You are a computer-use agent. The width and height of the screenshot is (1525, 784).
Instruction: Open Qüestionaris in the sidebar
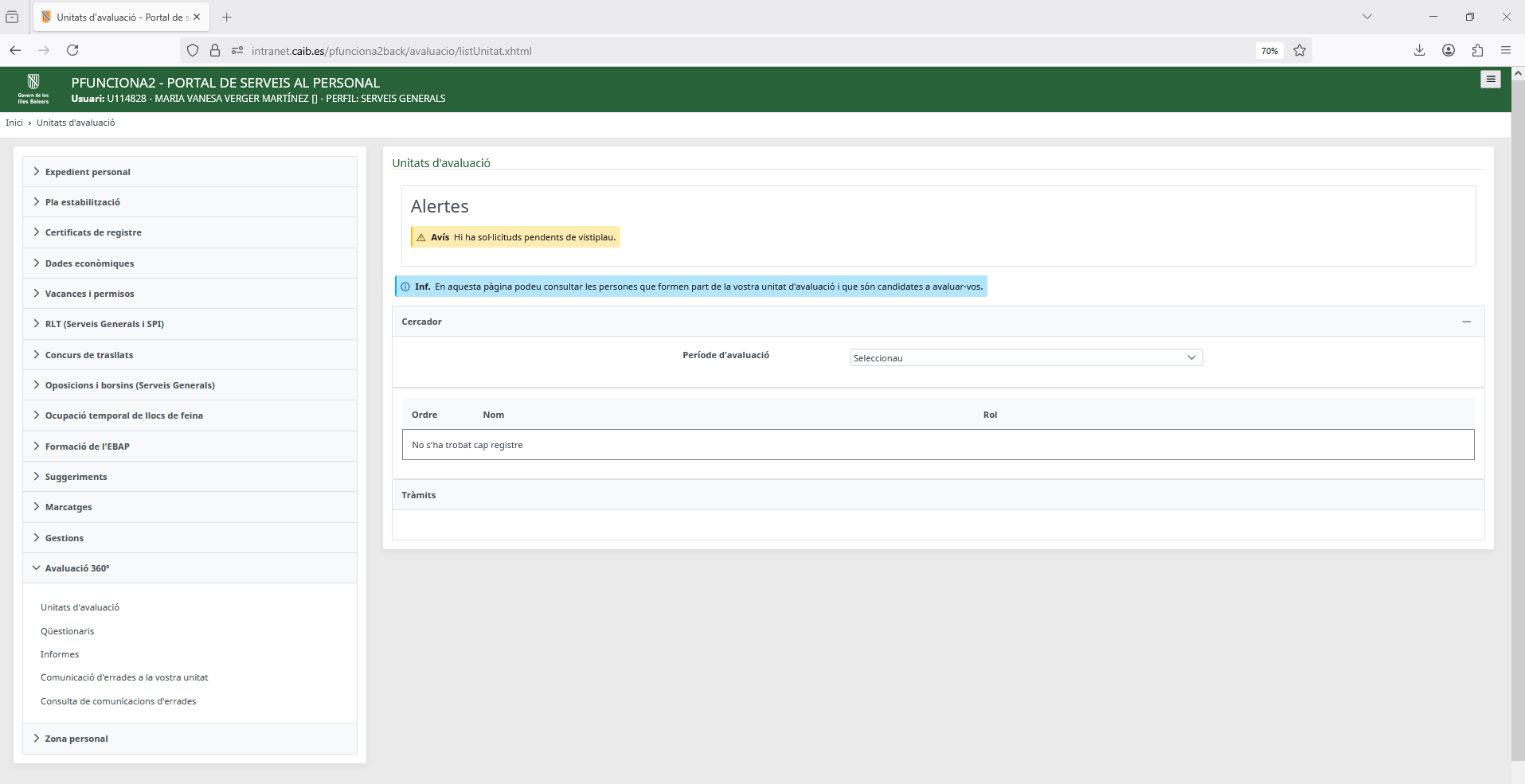click(x=67, y=631)
